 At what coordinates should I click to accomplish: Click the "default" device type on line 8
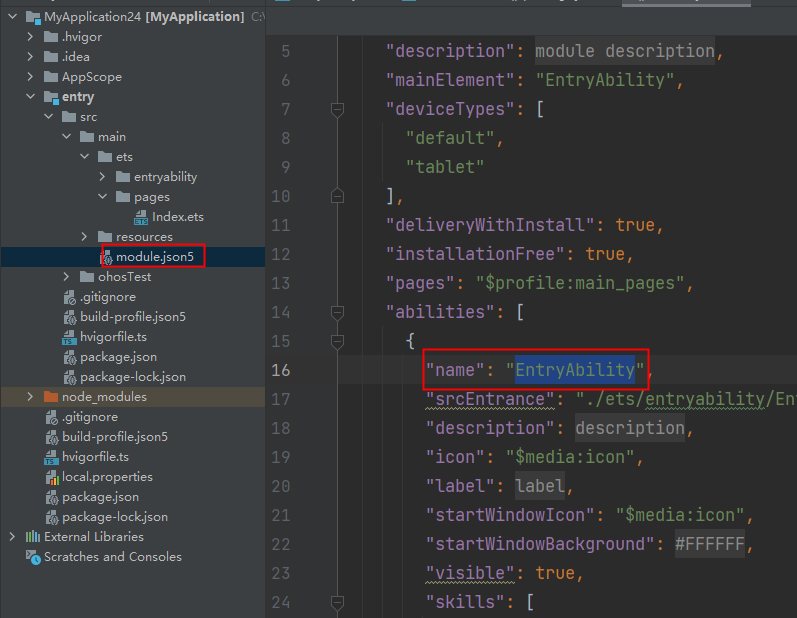click(450, 138)
